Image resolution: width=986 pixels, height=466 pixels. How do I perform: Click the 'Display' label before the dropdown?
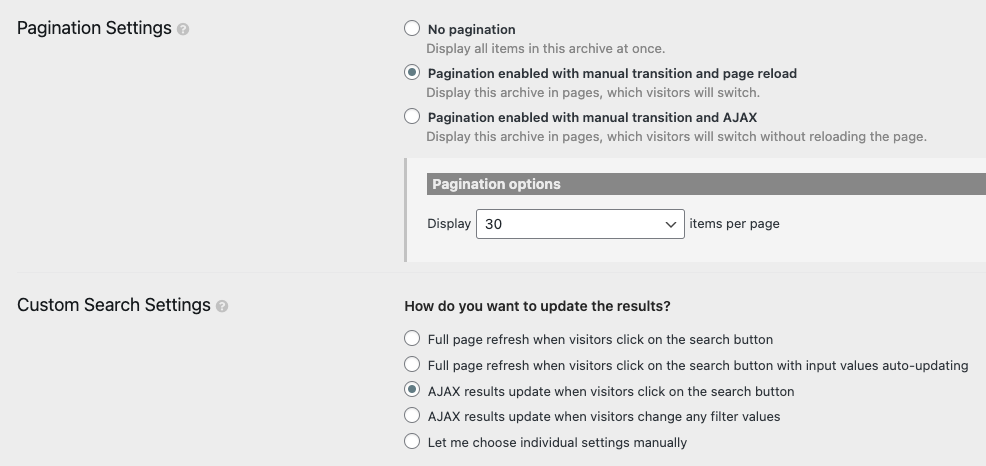pyautogui.click(x=449, y=224)
